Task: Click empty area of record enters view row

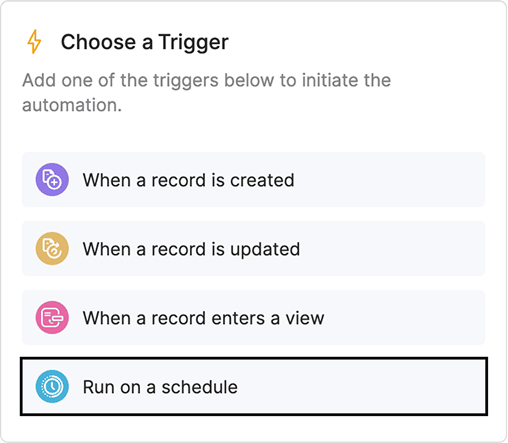Action: pos(405,318)
